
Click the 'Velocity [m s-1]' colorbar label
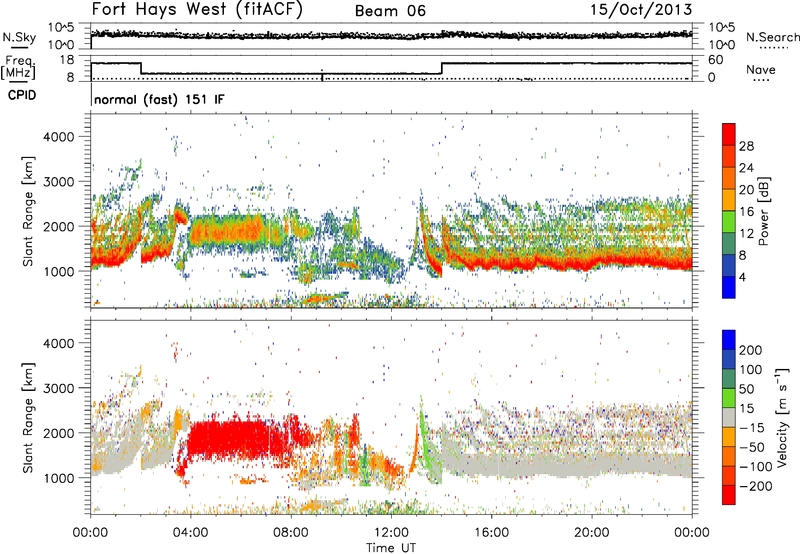tap(782, 417)
